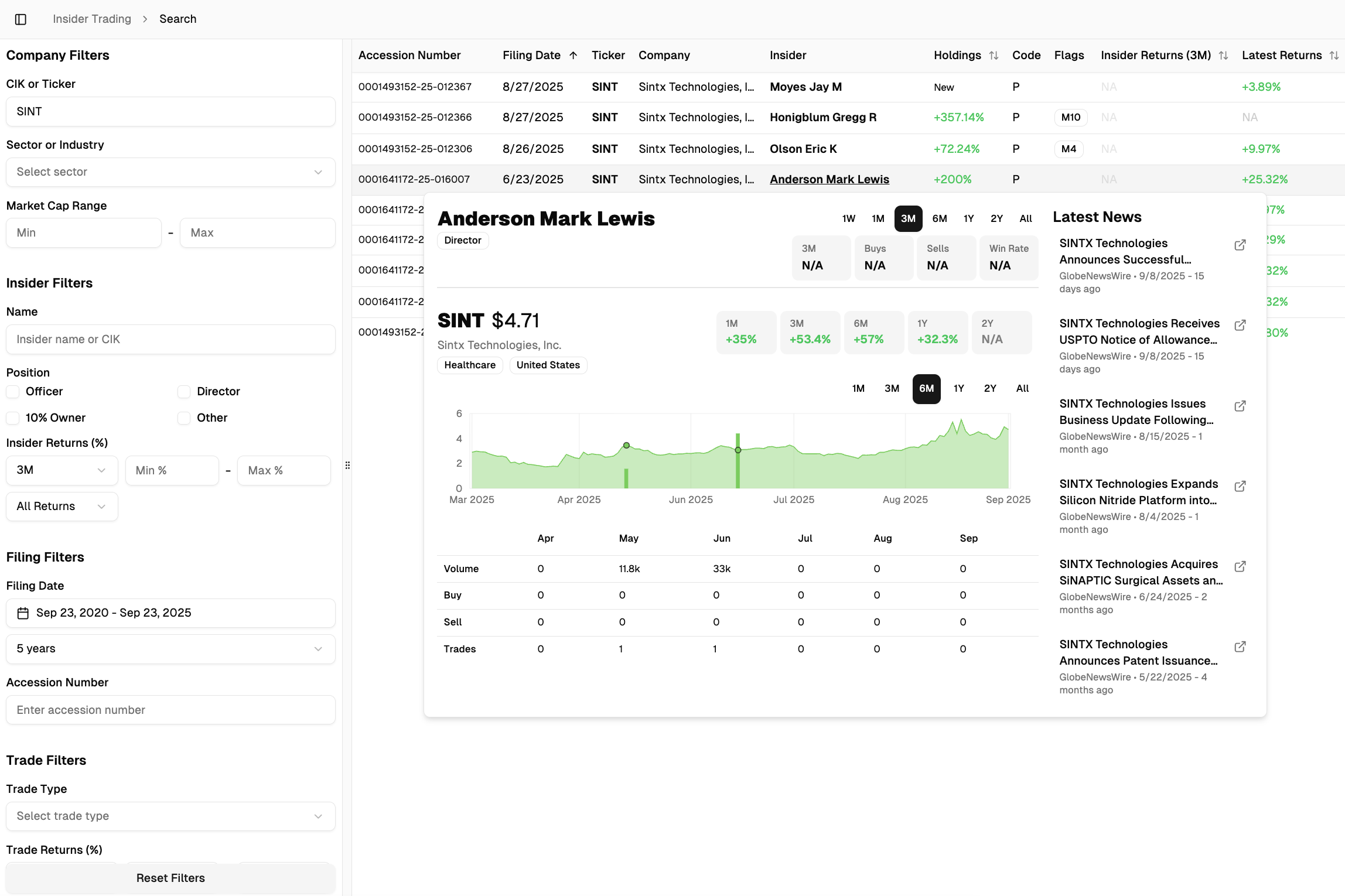Open 'USPTO Notice of Allowance' external link icon

[x=1240, y=325]
